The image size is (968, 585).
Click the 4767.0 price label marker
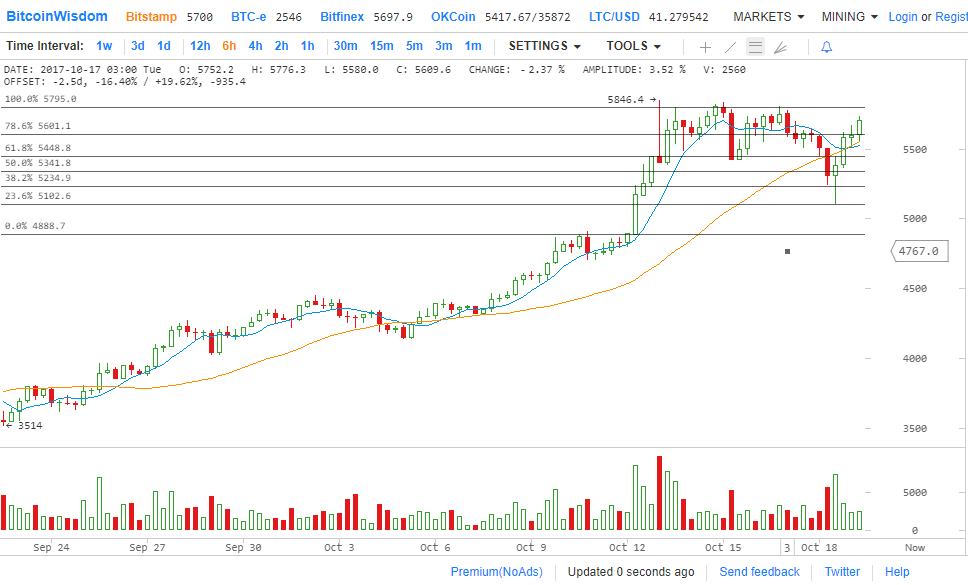(x=919, y=251)
